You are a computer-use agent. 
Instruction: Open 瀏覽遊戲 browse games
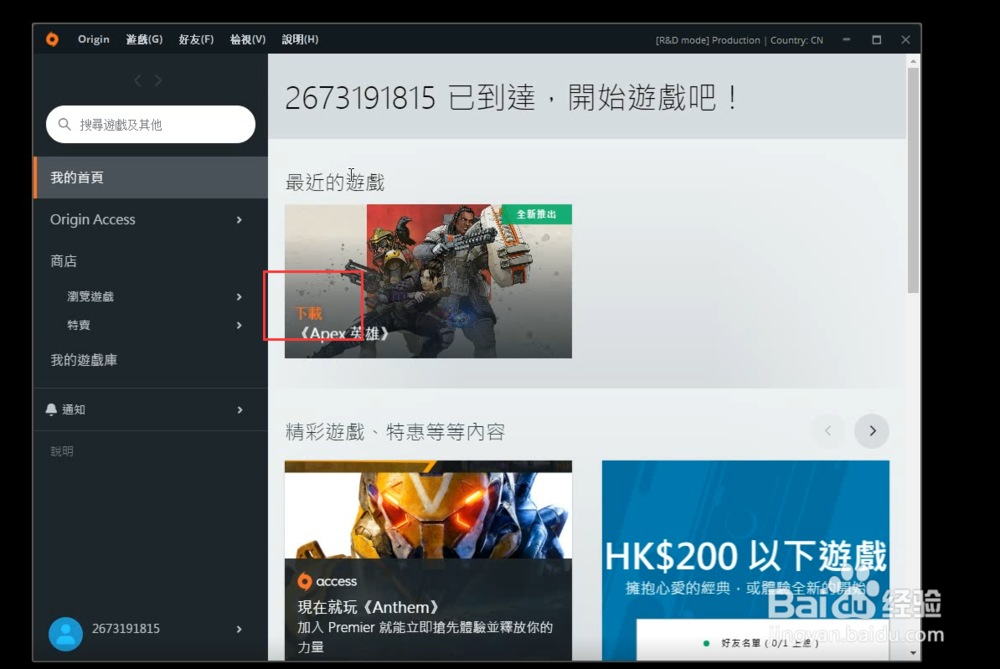click(x=90, y=297)
